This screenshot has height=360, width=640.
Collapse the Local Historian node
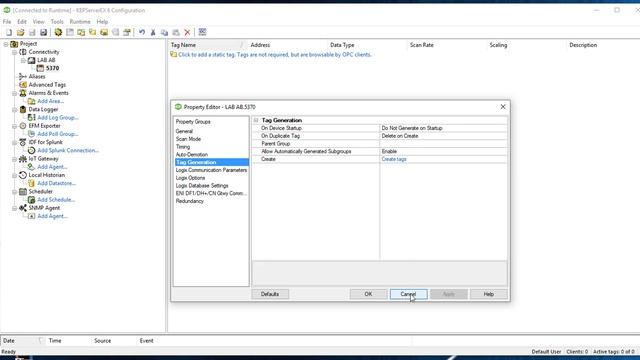point(15,175)
